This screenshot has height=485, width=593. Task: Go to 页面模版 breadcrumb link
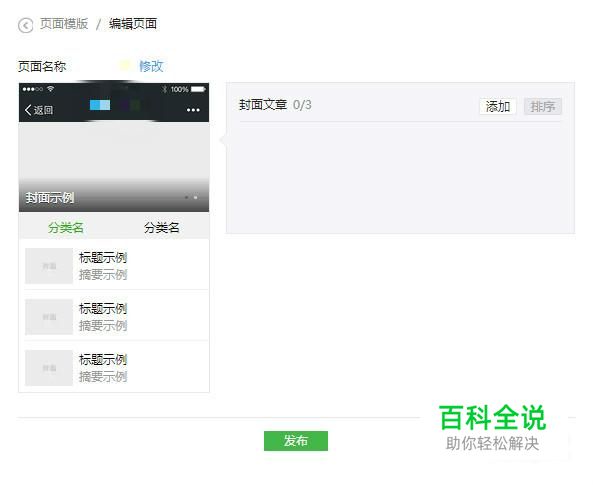(x=64, y=24)
